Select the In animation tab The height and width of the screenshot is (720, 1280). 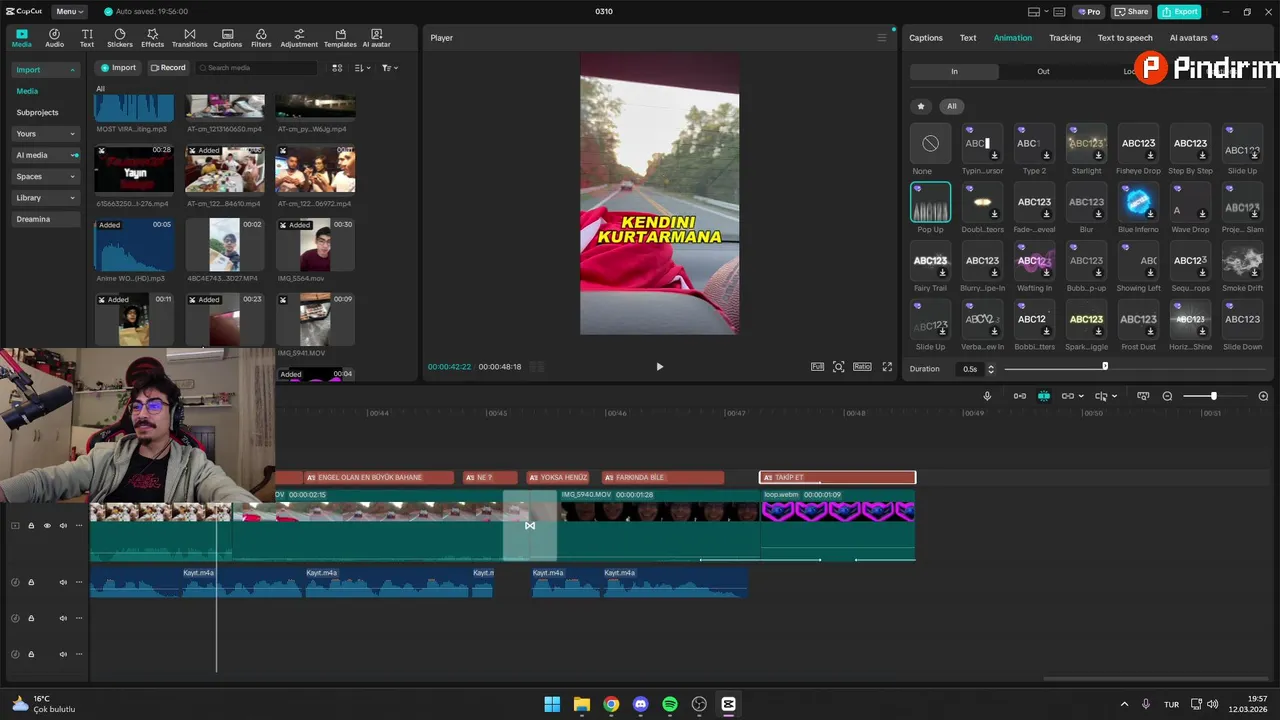pos(954,72)
